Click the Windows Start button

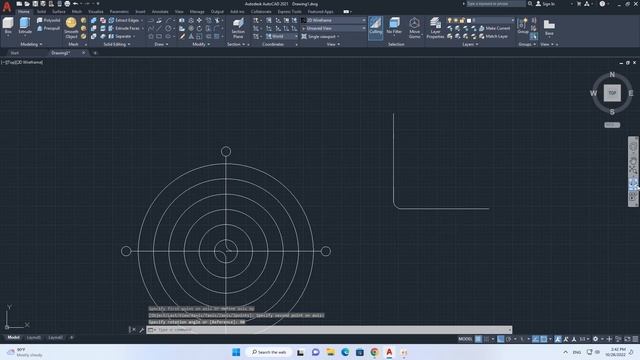(x=236, y=352)
